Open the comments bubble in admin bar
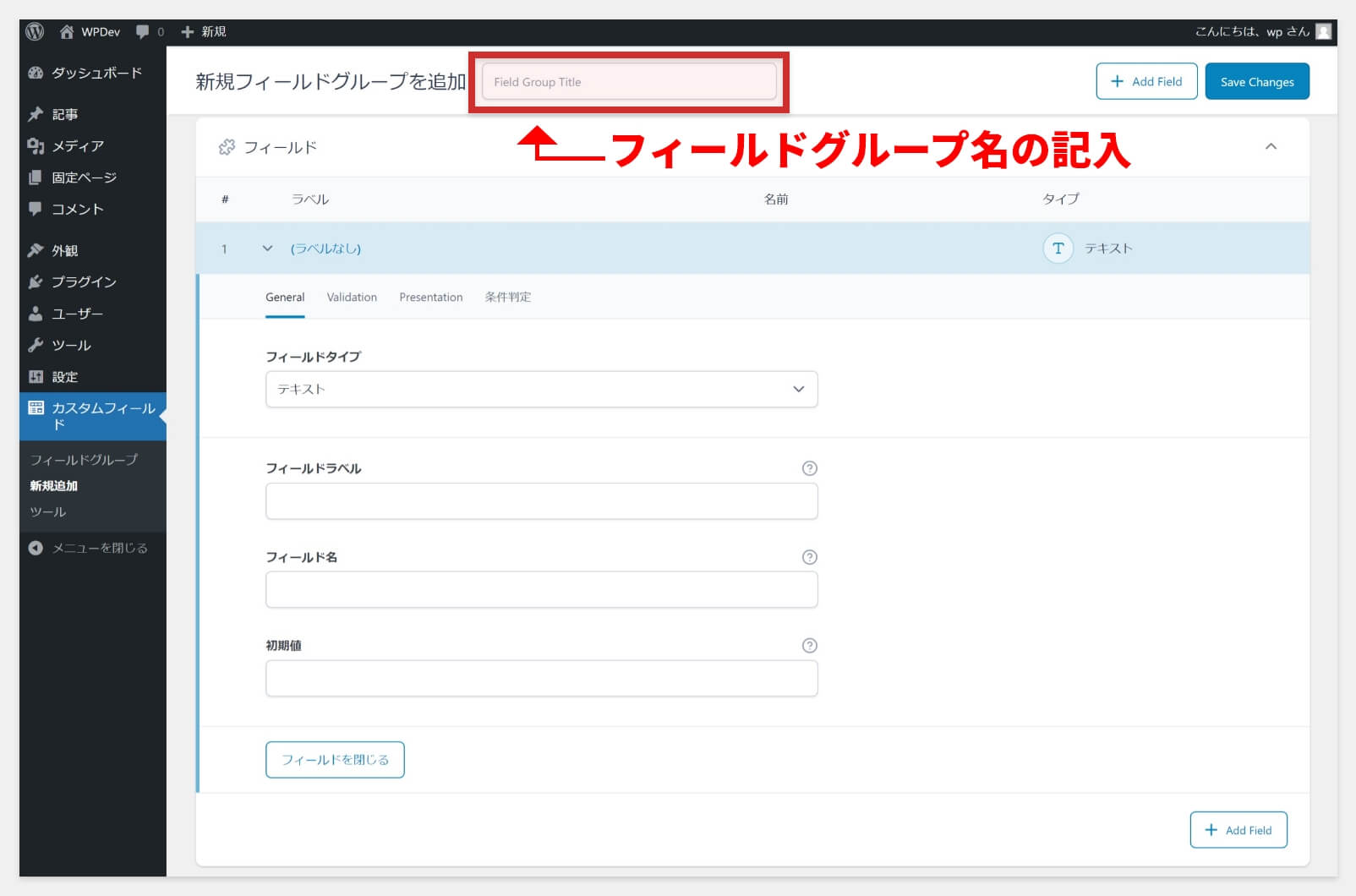The width and height of the screenshot is (1356, 896). tap(142, 31)
